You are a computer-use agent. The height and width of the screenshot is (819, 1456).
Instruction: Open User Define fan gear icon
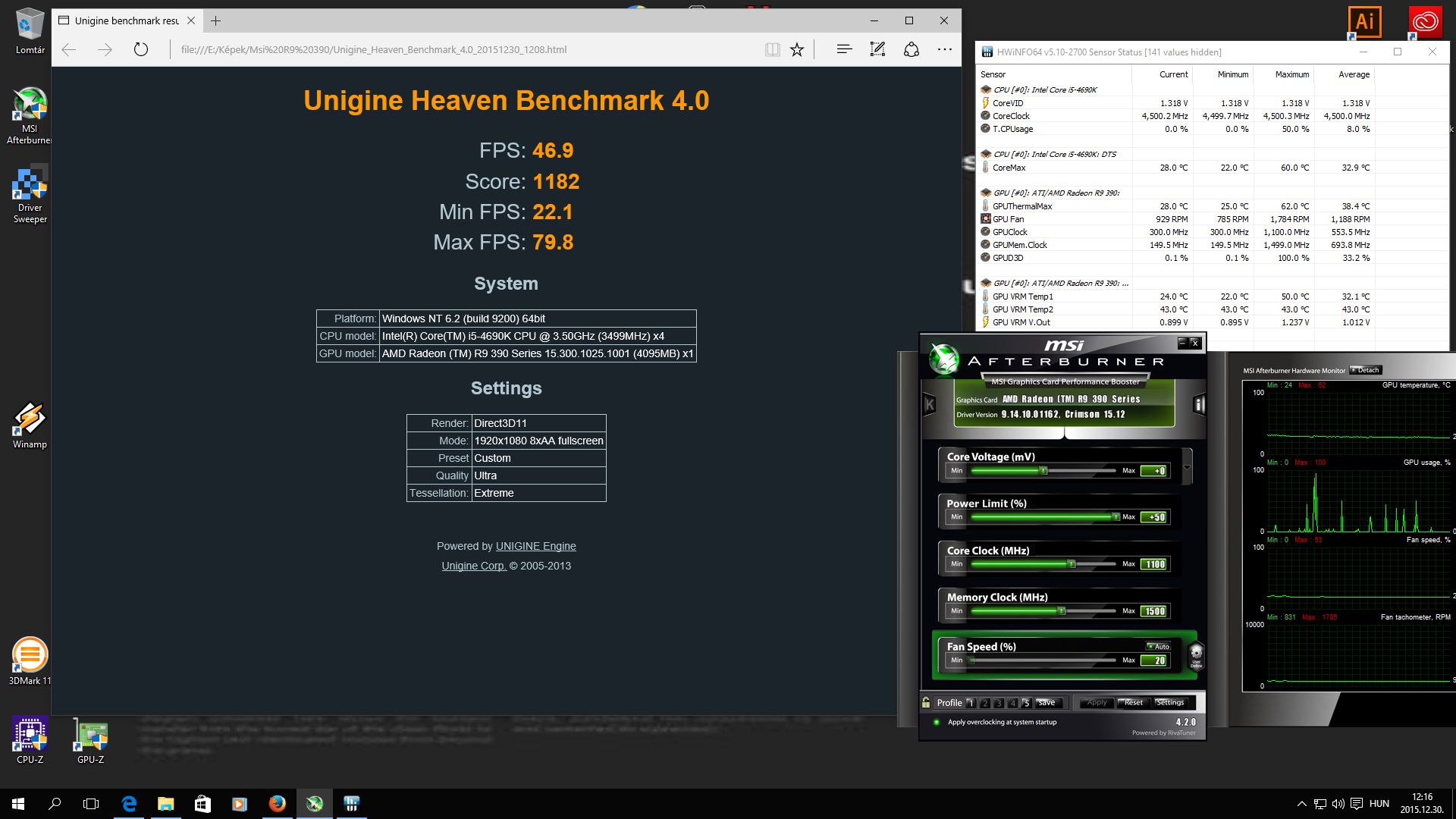pos(1196,654)
